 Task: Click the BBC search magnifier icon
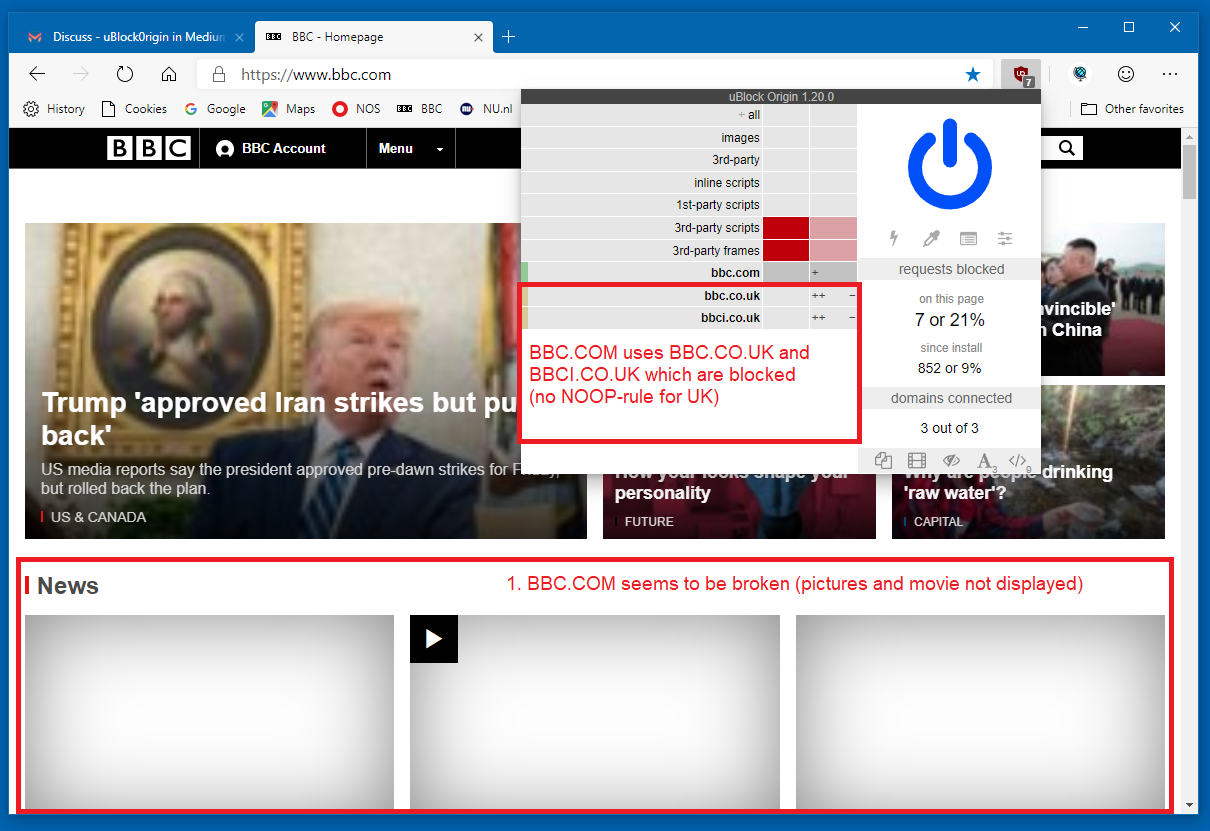[1067, 148]
